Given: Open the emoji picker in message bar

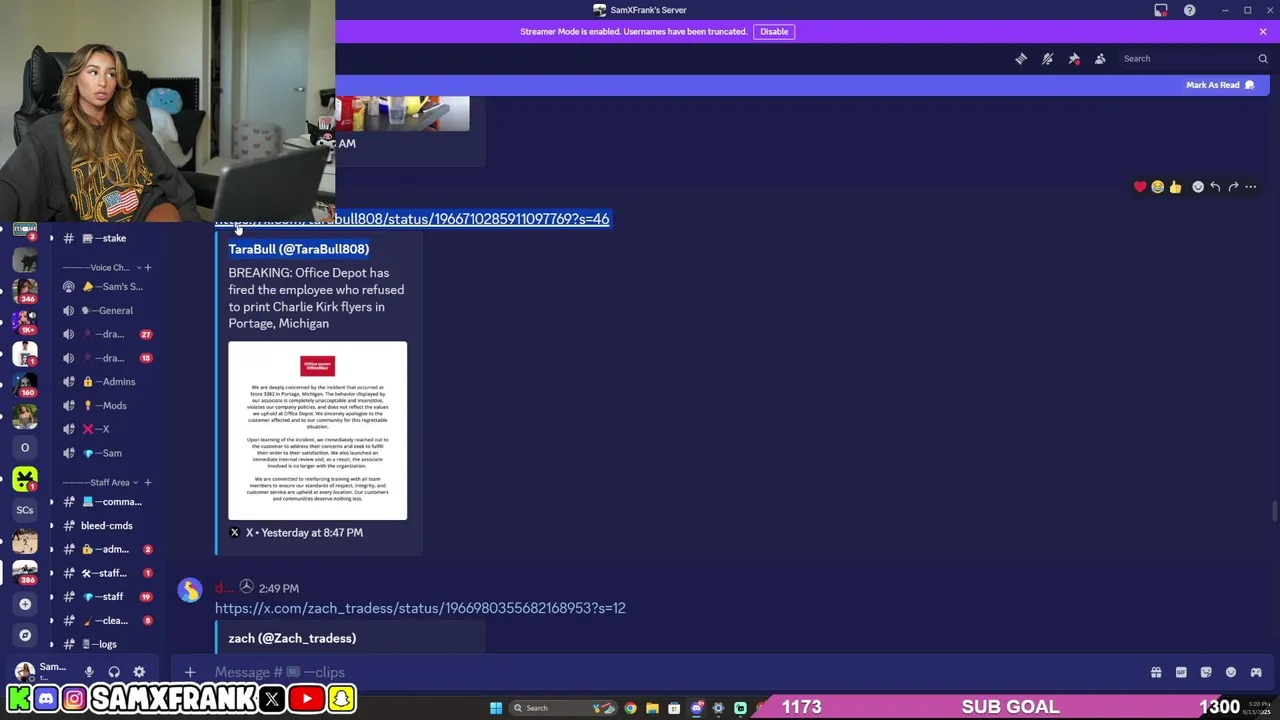Looking at the screenshot, I should (x=1231, y=672).
